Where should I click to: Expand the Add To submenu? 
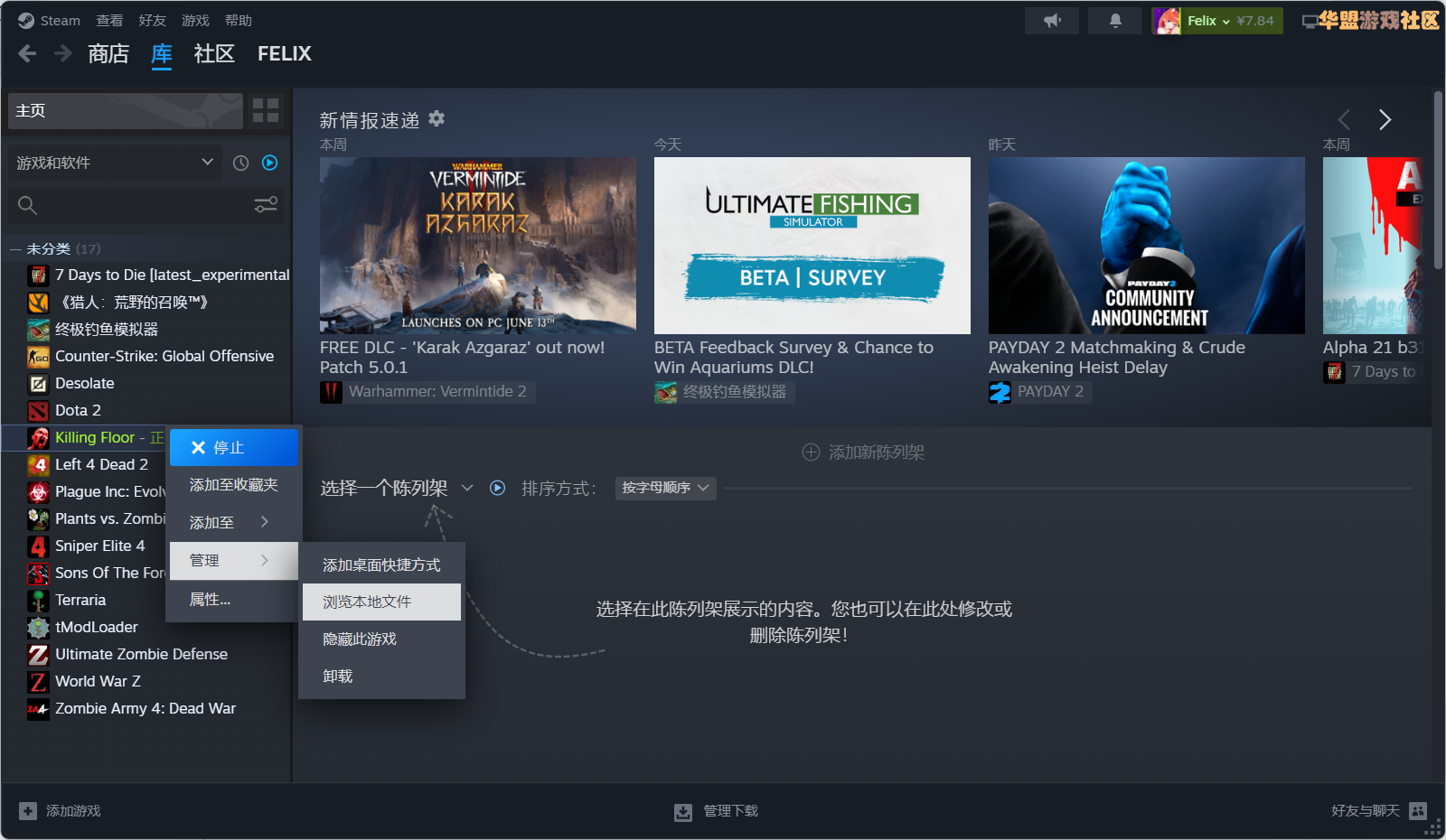234,522
